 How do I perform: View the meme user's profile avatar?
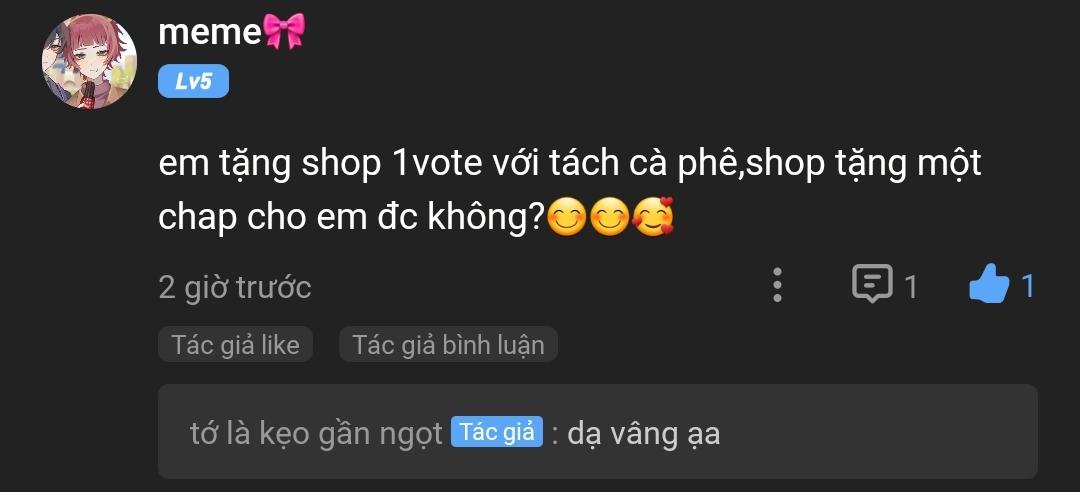coord(90,62)
